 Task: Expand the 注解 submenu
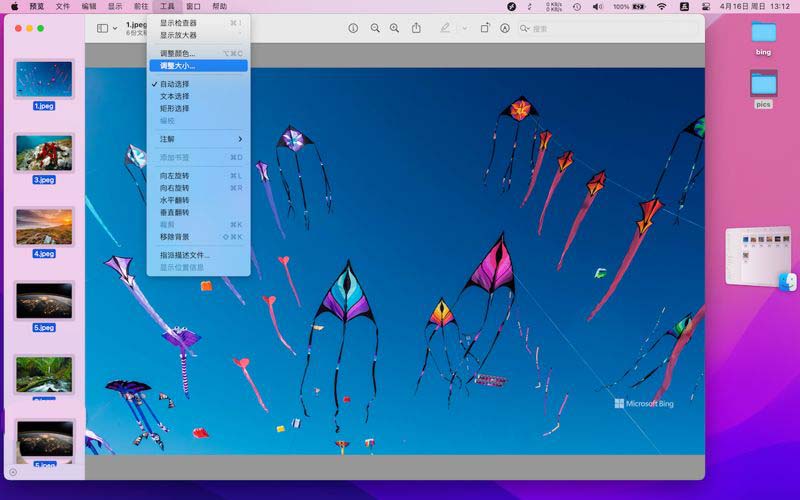198,139
